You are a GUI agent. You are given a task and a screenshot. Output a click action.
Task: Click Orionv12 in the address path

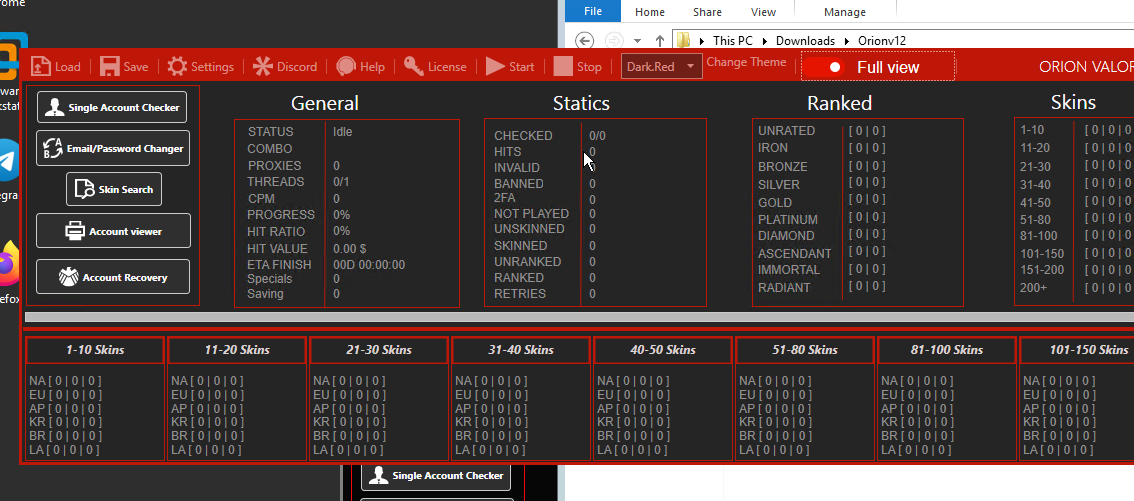point(882,41)
